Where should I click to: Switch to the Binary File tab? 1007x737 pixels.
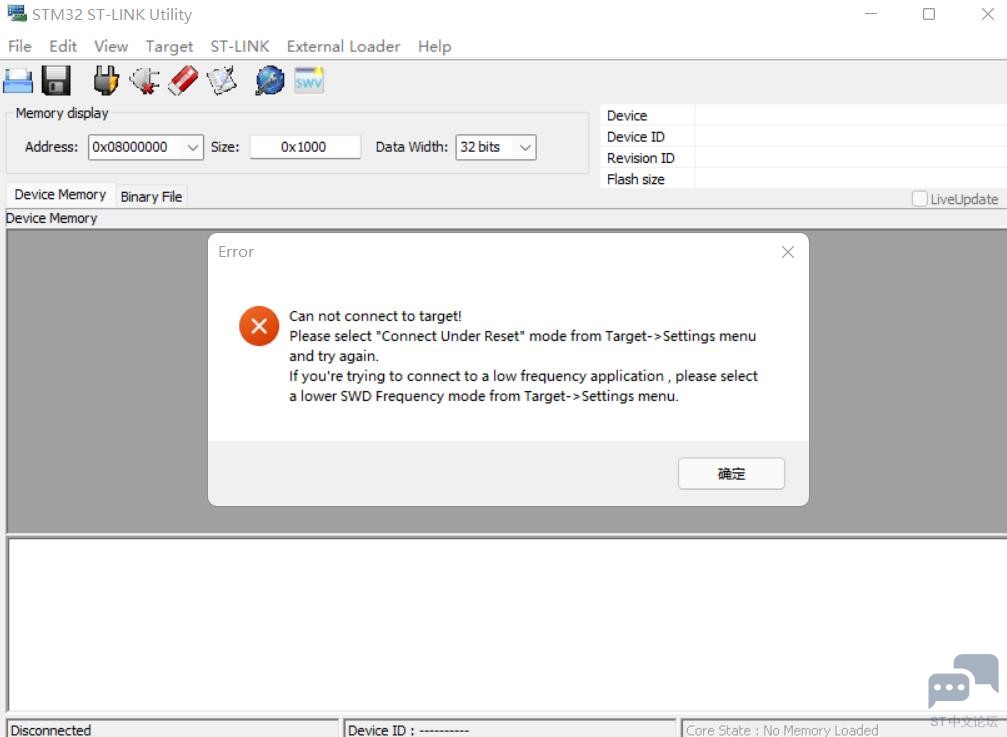[151, 196]
